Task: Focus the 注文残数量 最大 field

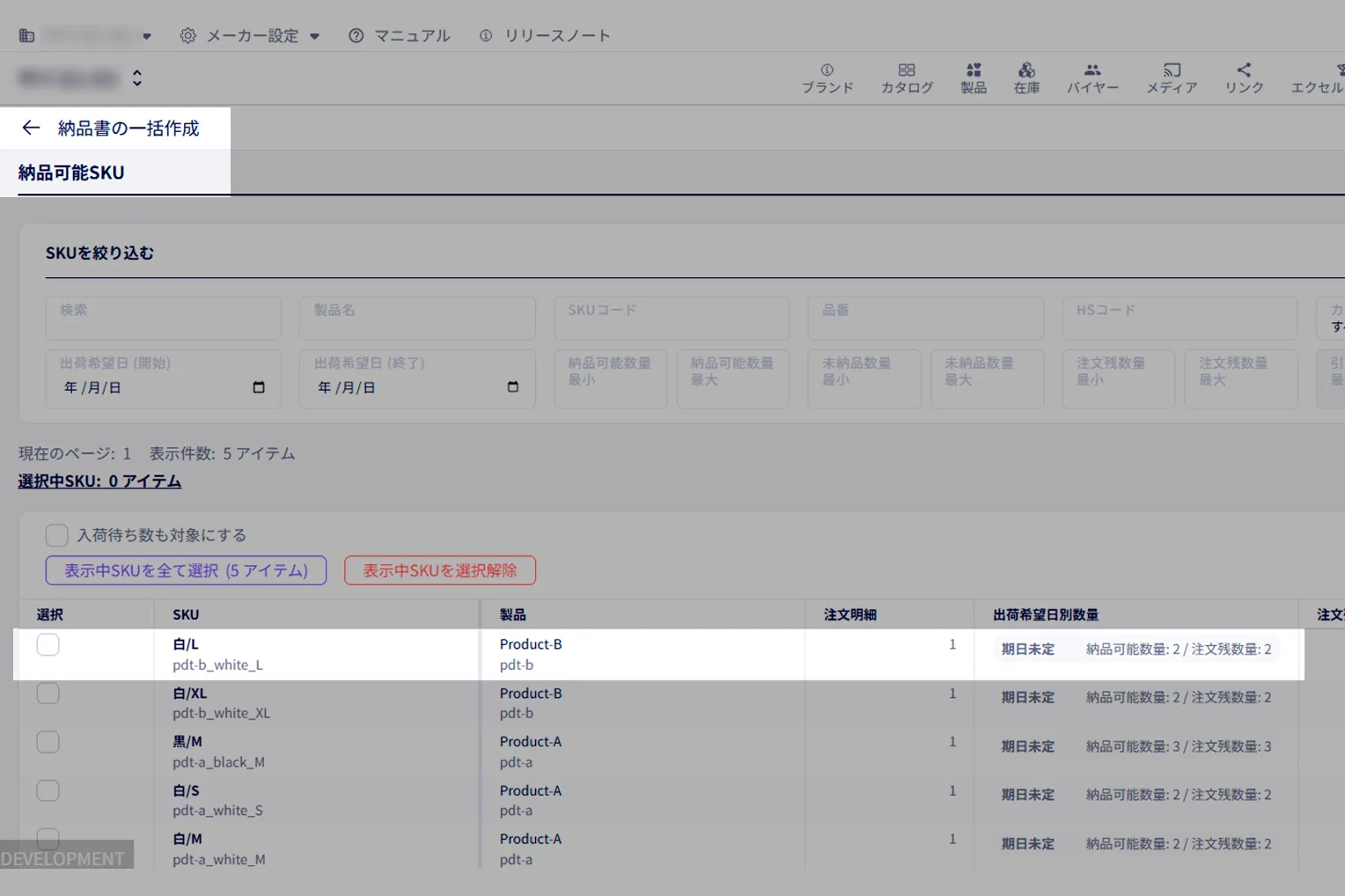Action: point(1241,379)
